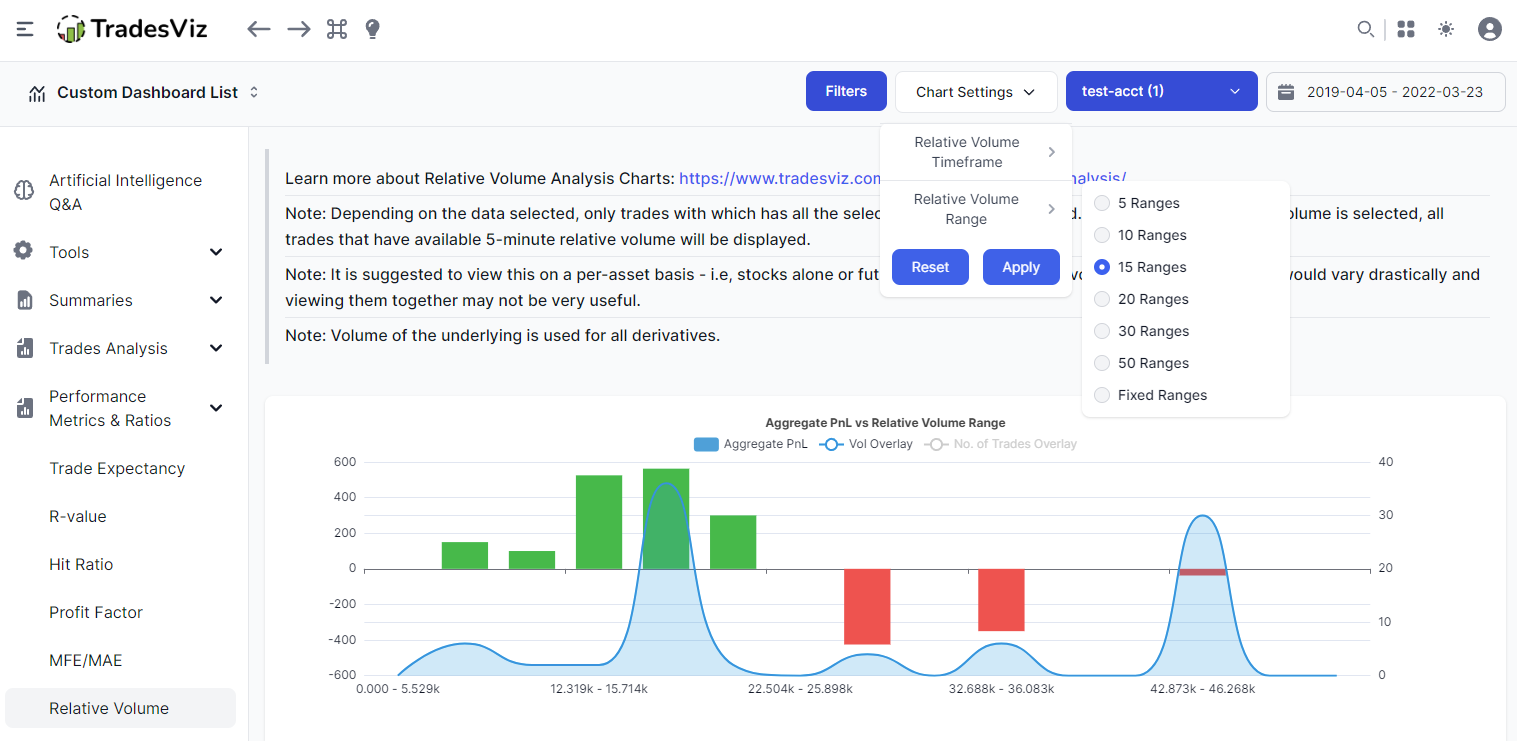Open the search magnifier icon
This screenshot has width=1517, height=741.
coord(1365,29)
